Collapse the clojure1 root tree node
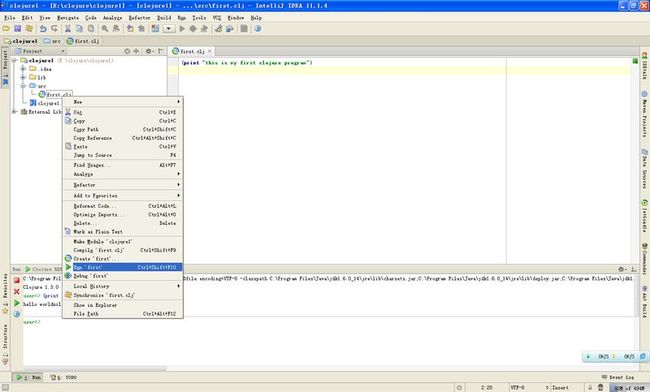The height and width of the screenshot is (392, 650). 15,60
